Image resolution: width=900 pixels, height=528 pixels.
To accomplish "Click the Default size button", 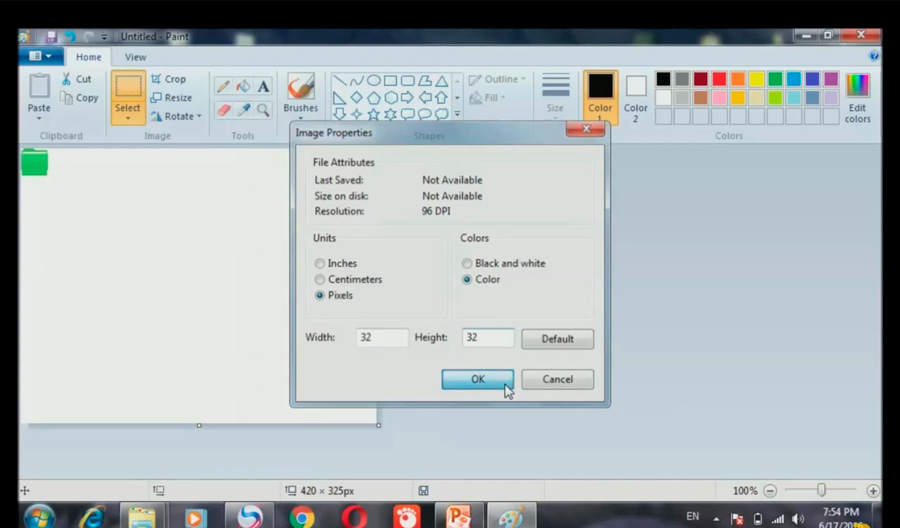I will click(x=557, y=339).
